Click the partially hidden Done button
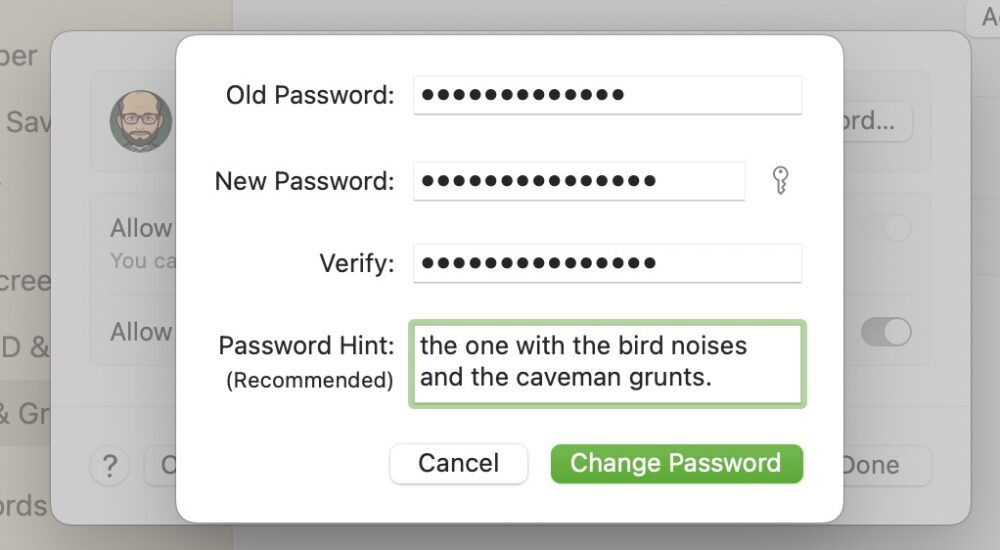This screenshot has height=550, width=1000. pos(882,465)
